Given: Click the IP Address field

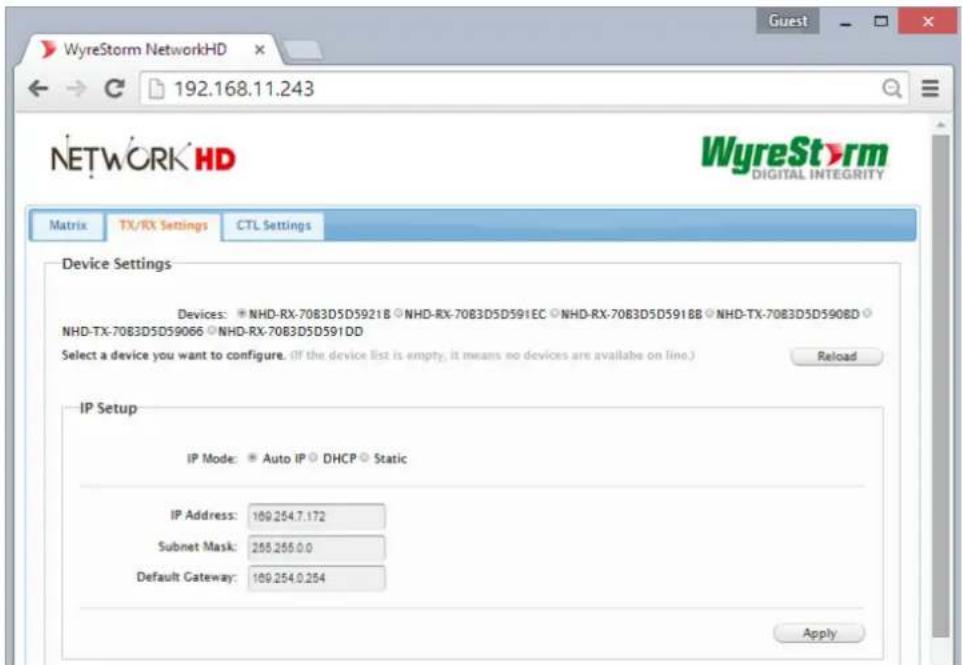Looking at the screenshot, I should click(317, 516).
